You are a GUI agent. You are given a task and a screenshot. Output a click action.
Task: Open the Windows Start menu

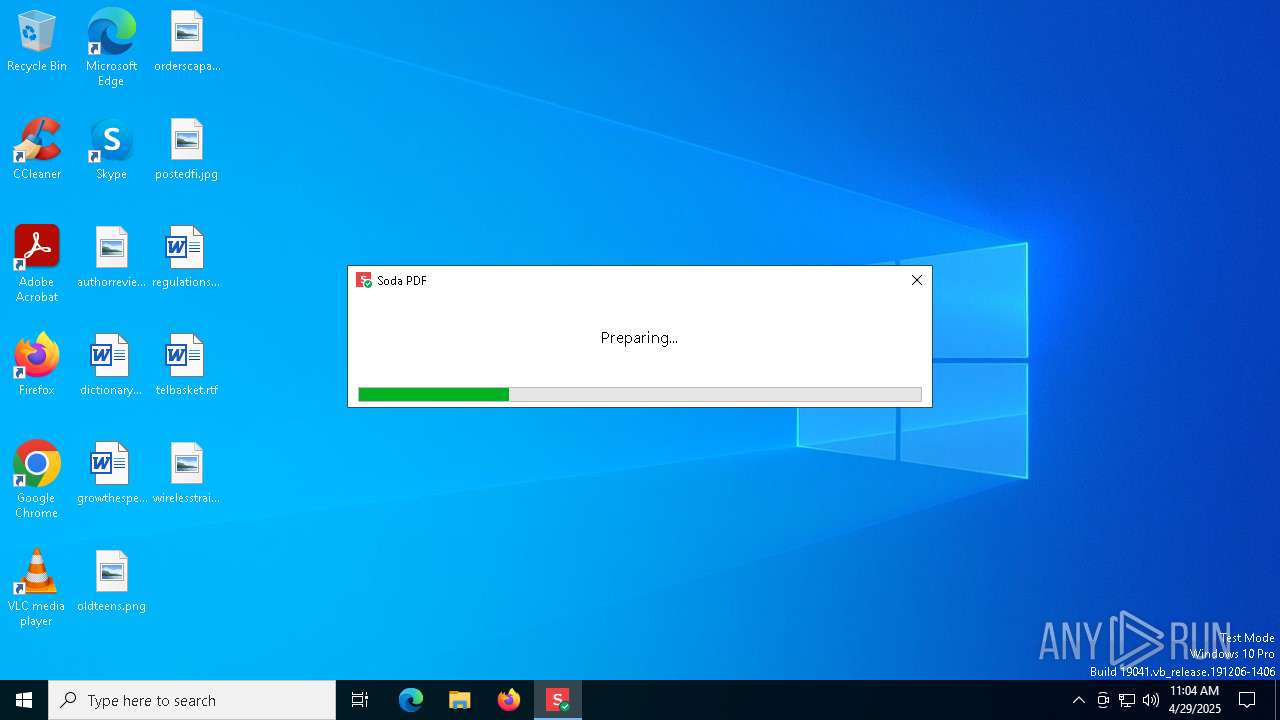point(24,700)
